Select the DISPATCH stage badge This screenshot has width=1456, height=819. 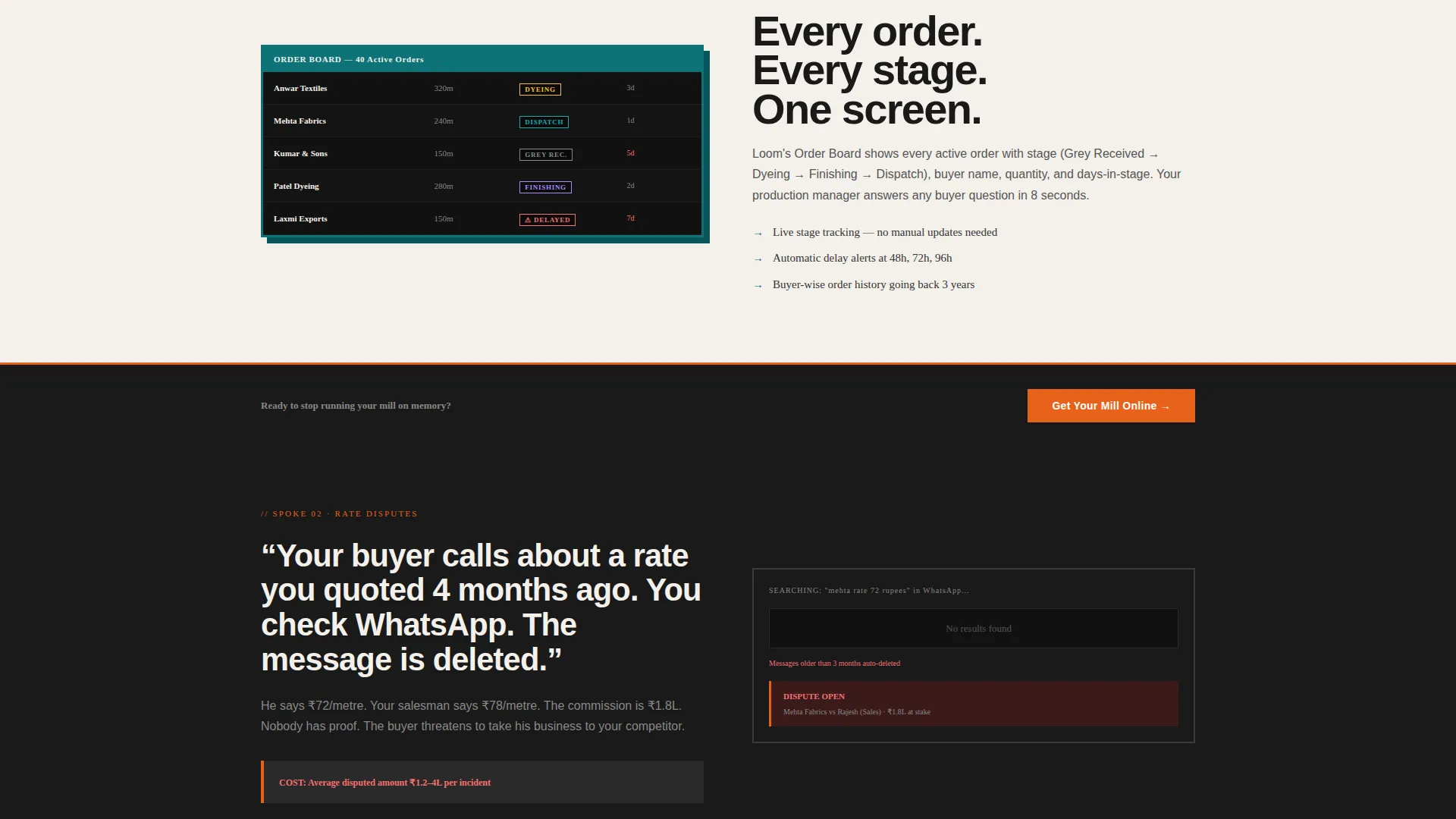544,122
